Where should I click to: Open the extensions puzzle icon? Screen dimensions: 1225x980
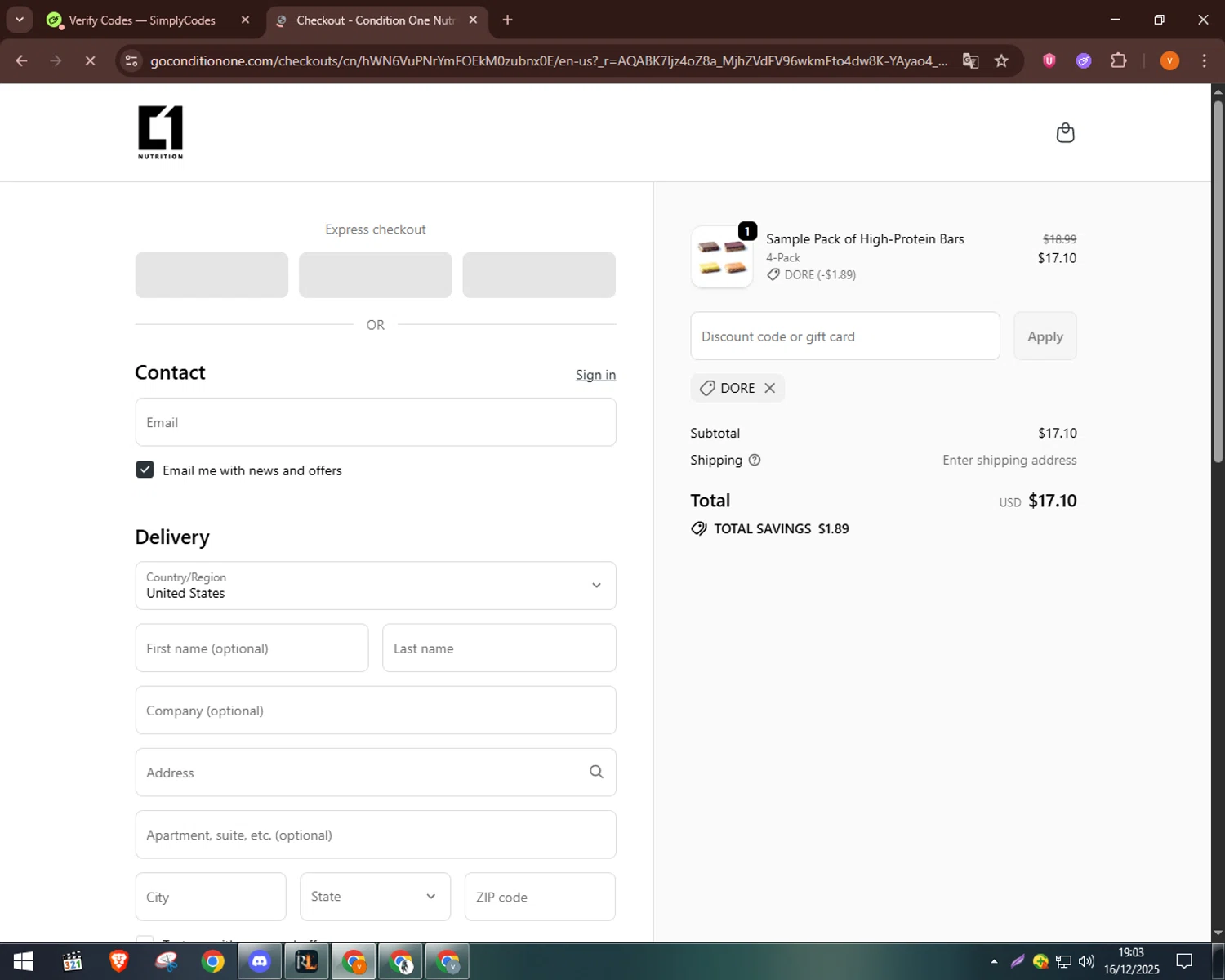click(1118, 60)
